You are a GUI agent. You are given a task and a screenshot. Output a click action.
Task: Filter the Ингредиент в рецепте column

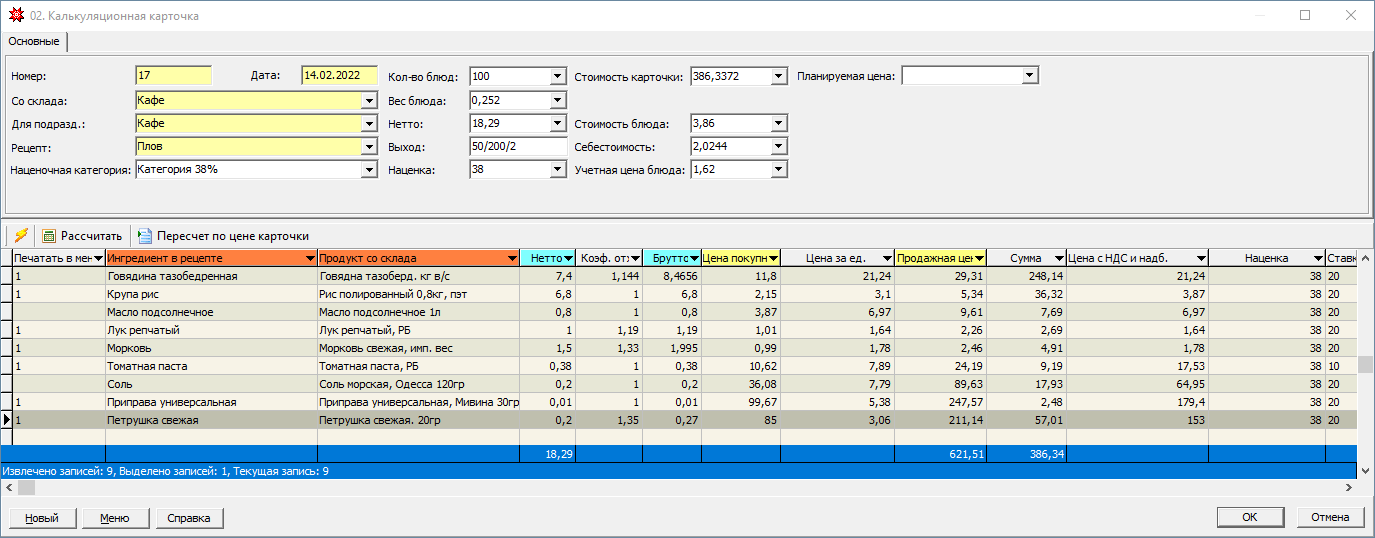[310, 258]
